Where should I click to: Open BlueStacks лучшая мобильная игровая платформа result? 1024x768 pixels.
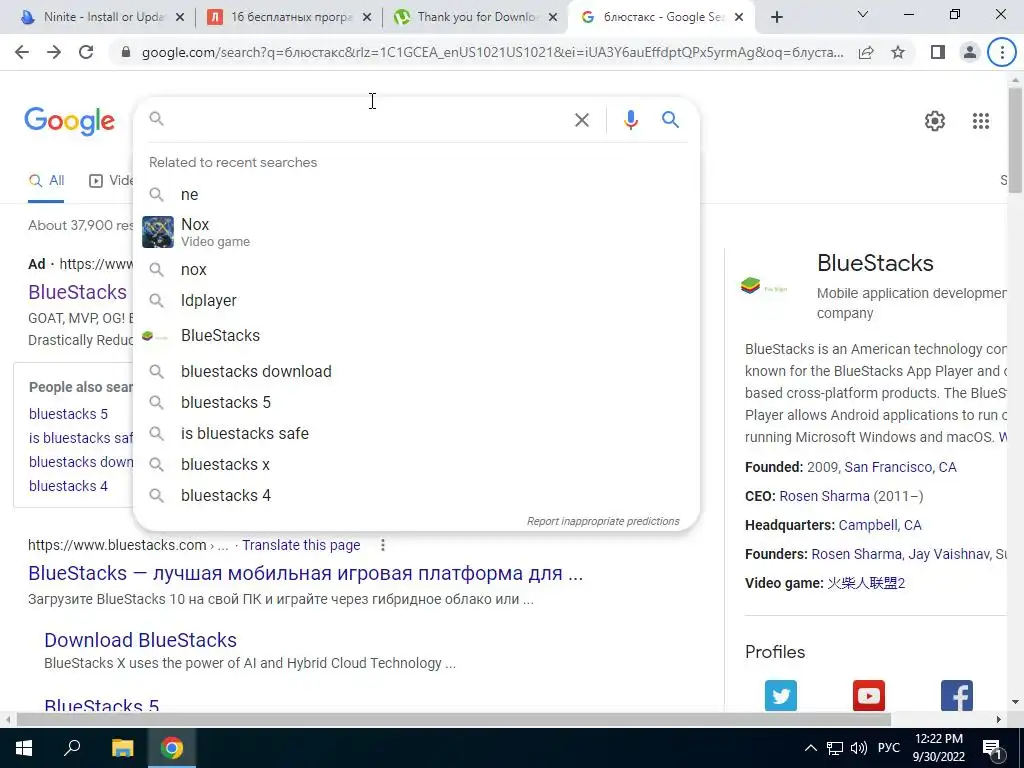pyautogui.click(x=305, y=573)
